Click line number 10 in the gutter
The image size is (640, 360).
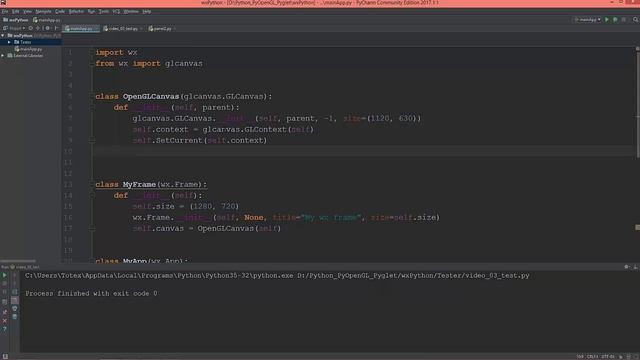pyautogui.click(x=68, y=151)
